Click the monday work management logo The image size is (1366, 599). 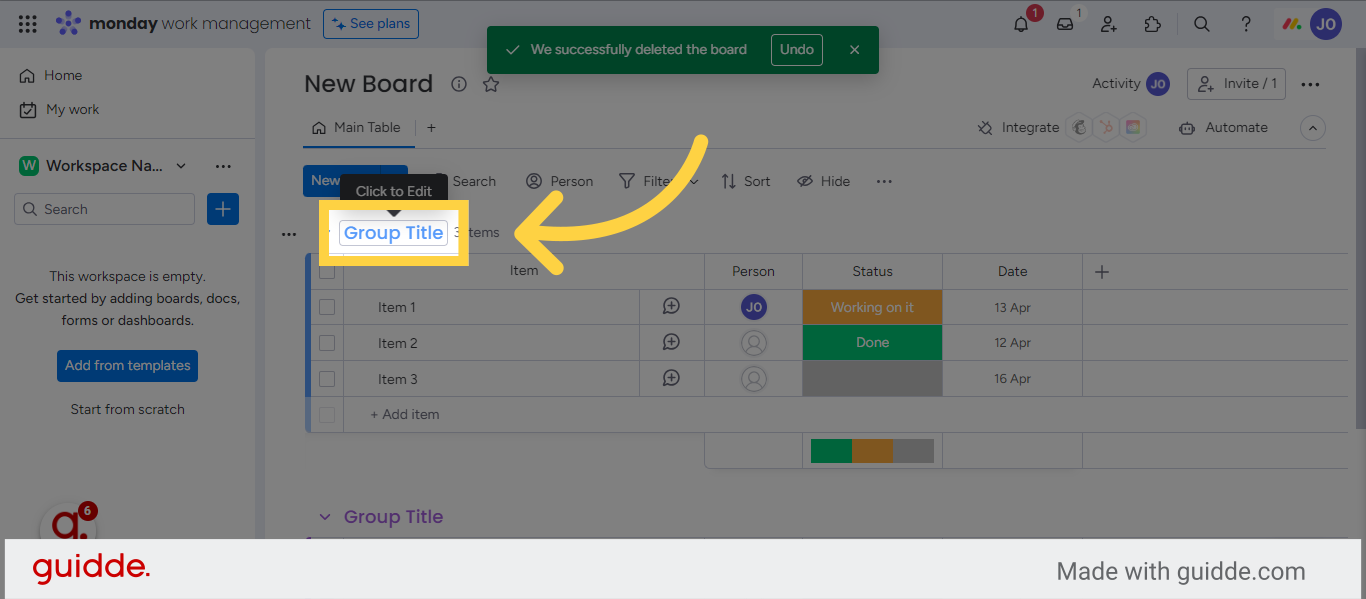[183, 23]
